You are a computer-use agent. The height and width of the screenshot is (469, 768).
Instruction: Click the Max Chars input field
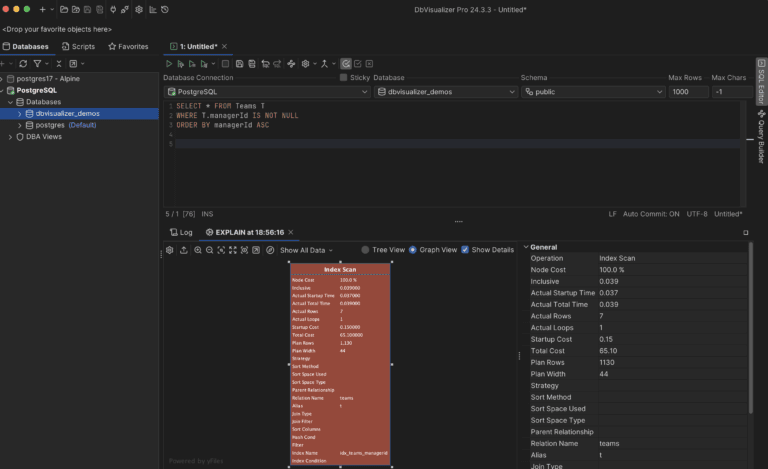click(732, 92)
